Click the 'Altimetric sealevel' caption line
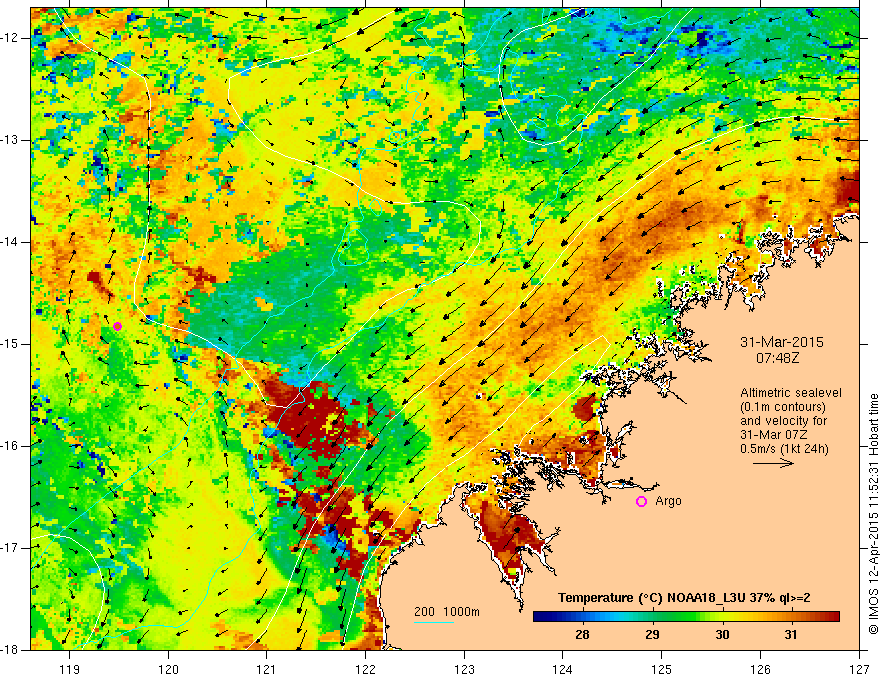 [x=791, y=393]
